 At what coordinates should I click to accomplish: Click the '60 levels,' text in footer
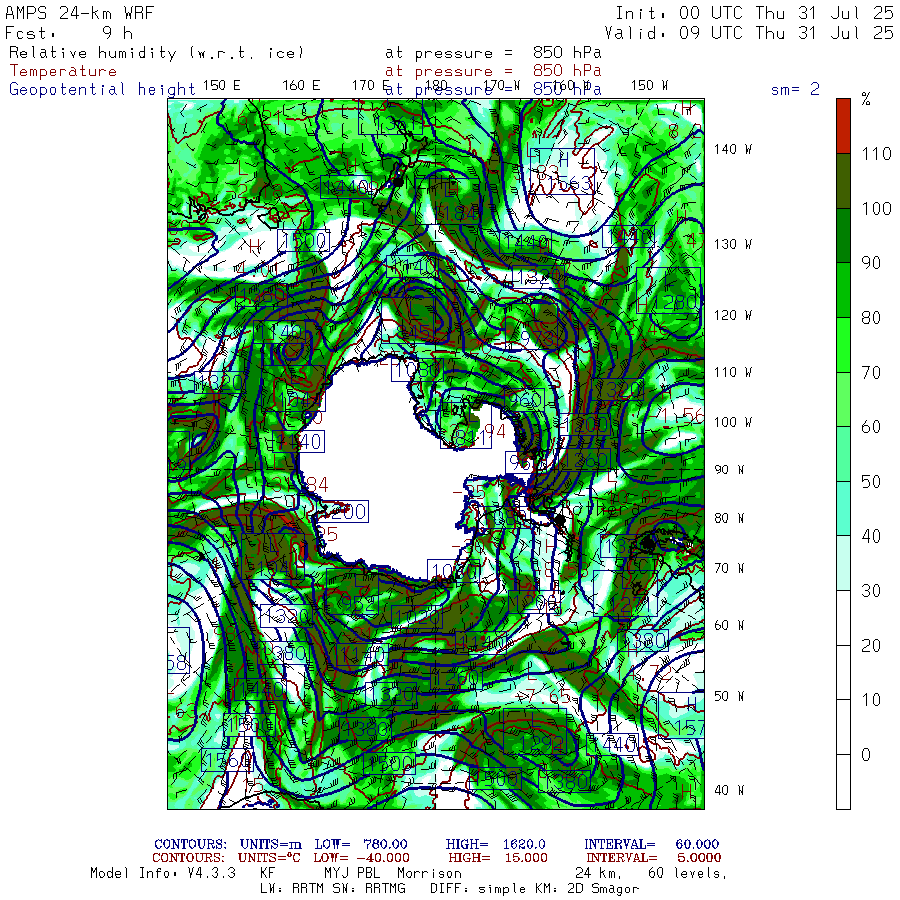tap(688, 873)
